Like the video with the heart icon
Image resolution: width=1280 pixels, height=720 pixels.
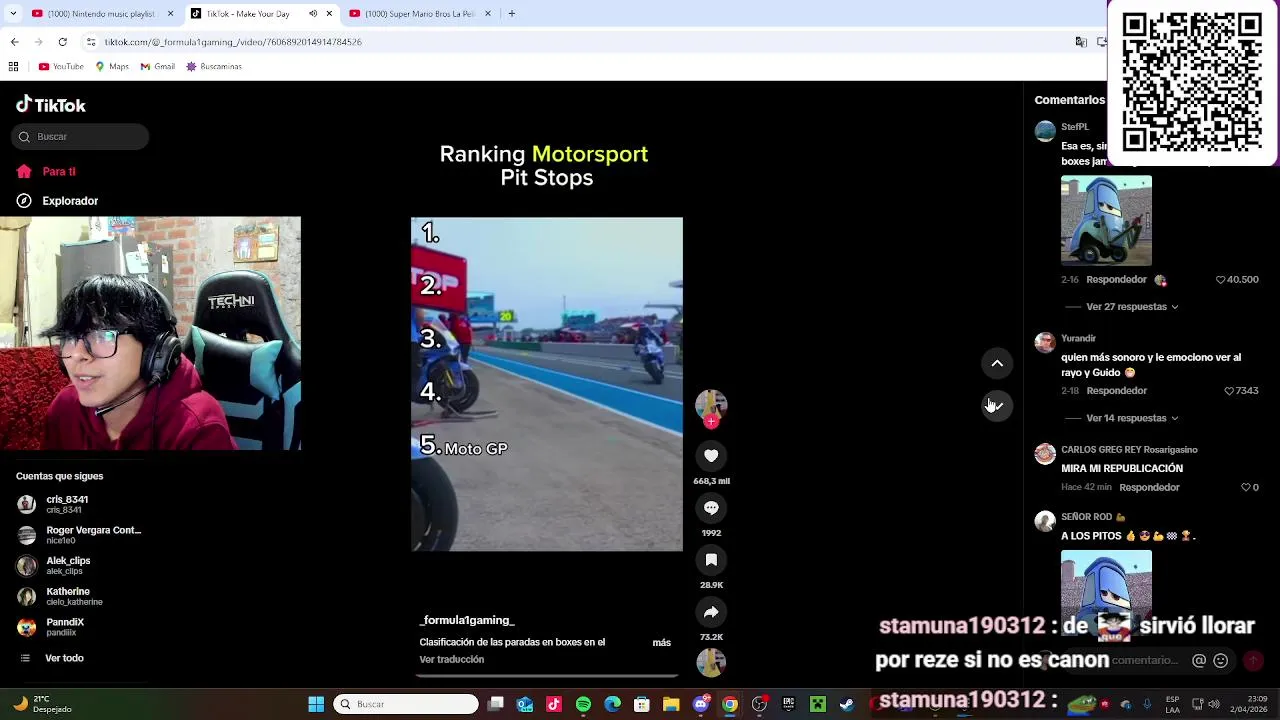[711, 456]
